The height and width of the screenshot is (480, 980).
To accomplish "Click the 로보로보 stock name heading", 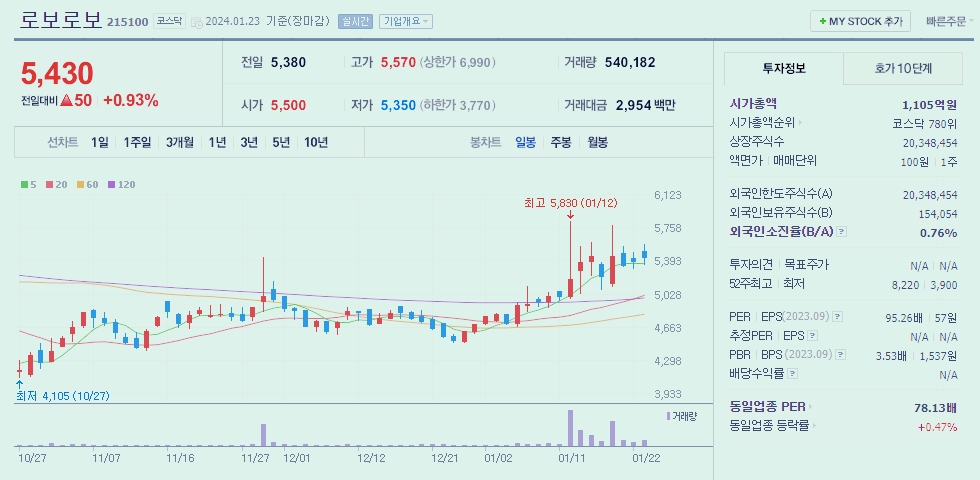I will click(x=61, y=20).
